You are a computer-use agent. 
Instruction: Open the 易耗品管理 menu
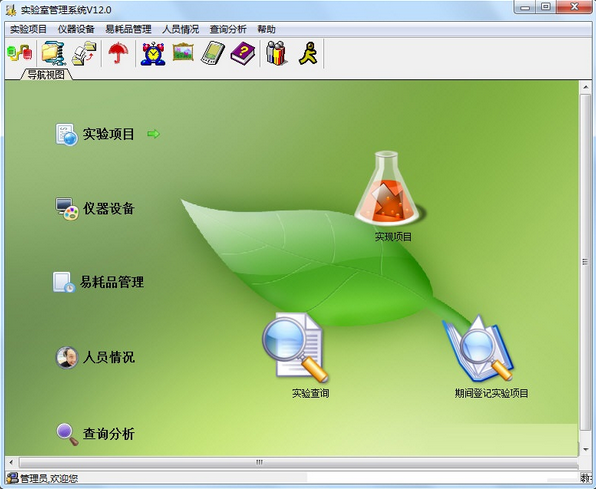(x=128, y=29)
